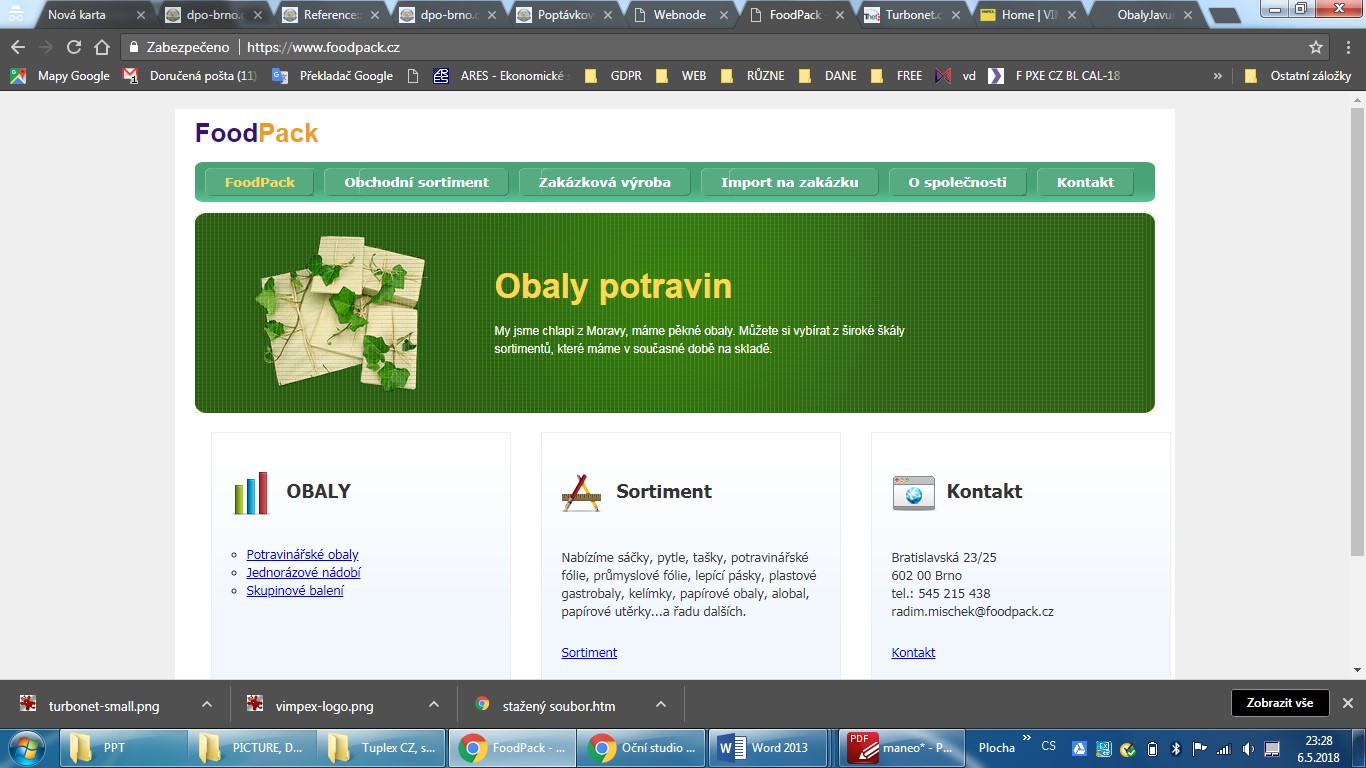
Task: Follow the Kontakt link under the address
Action: [x=913, y=652]
